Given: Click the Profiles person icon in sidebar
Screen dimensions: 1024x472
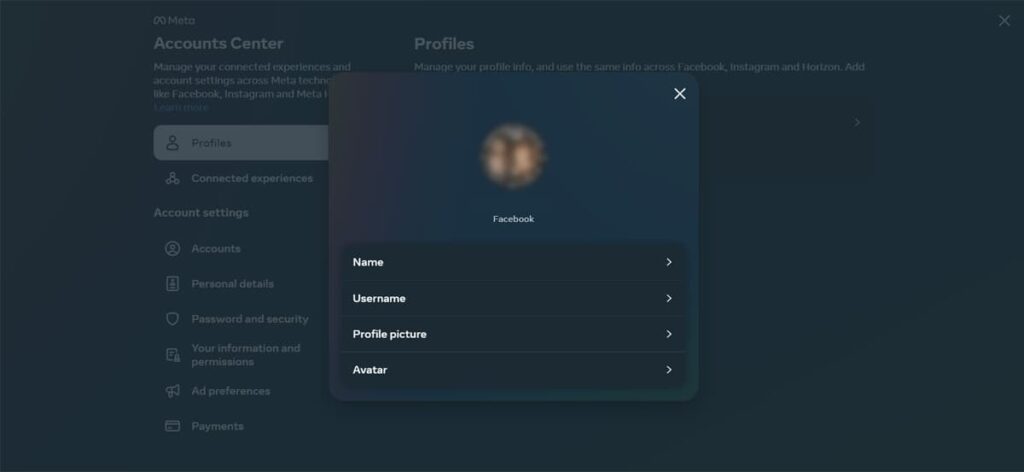Looking at the screenshot, I should pyautogui.click(x=172, y=143).
